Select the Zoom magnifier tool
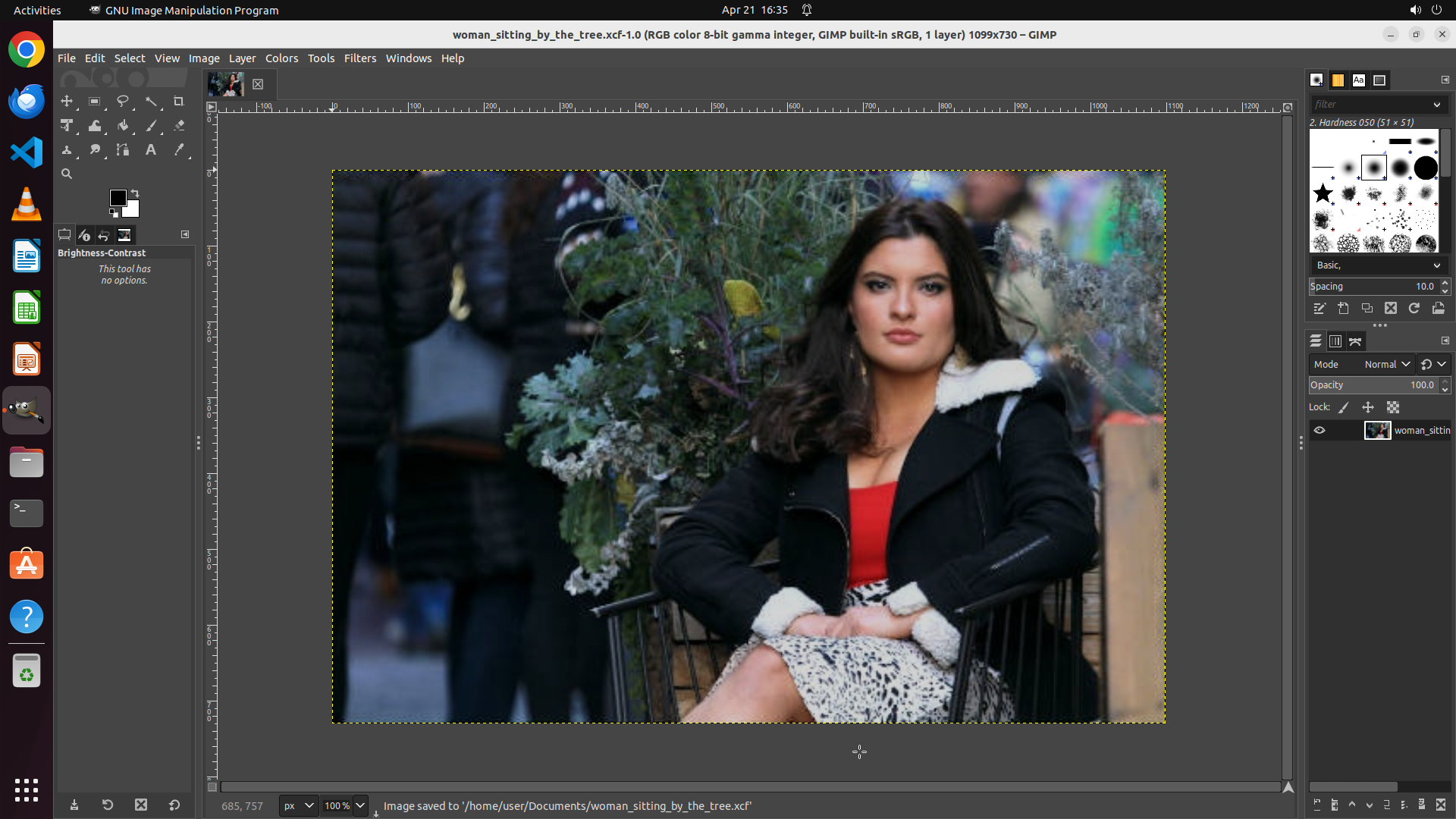 (67, 174)
